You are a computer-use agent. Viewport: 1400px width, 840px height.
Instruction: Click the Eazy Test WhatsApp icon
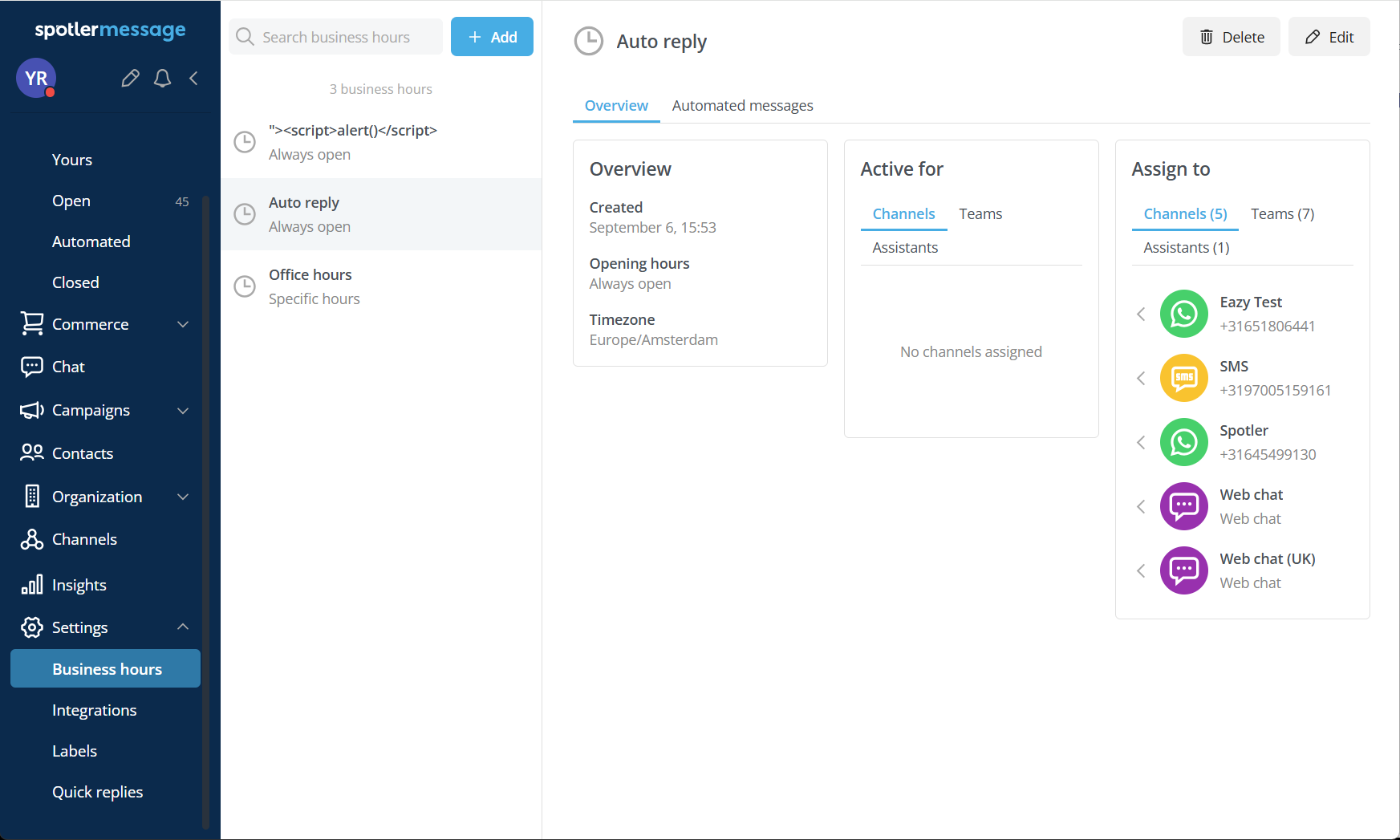(x=1183, y=314)
